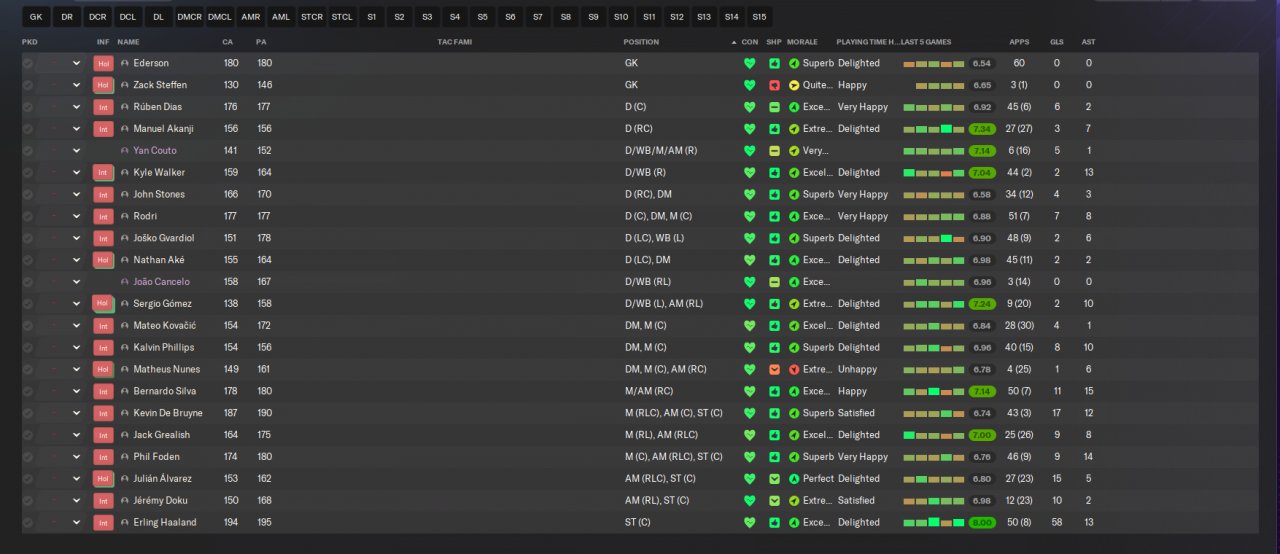
Task: Sort by the GLS column header
Action: tap(1056, 42)
